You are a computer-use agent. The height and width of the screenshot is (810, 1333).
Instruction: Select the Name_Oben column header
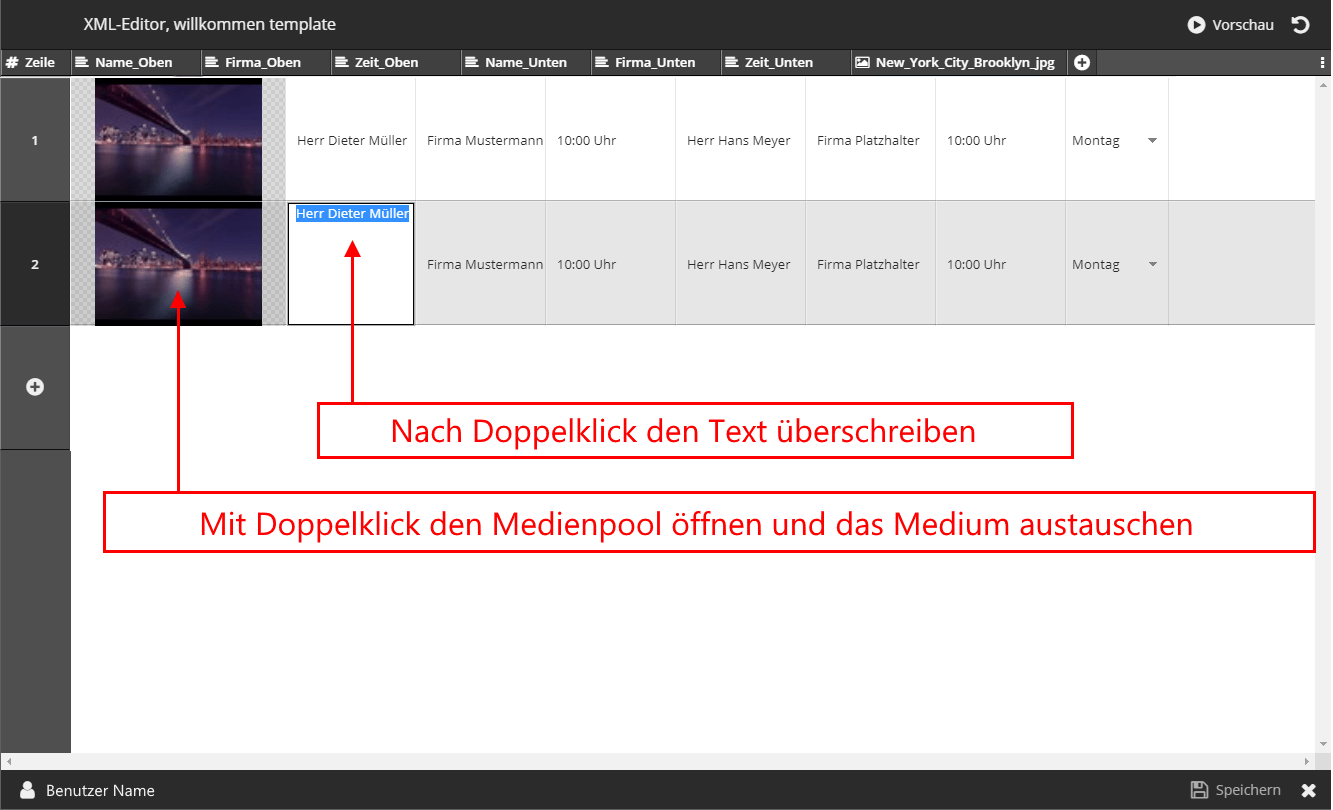coord(133,63)
